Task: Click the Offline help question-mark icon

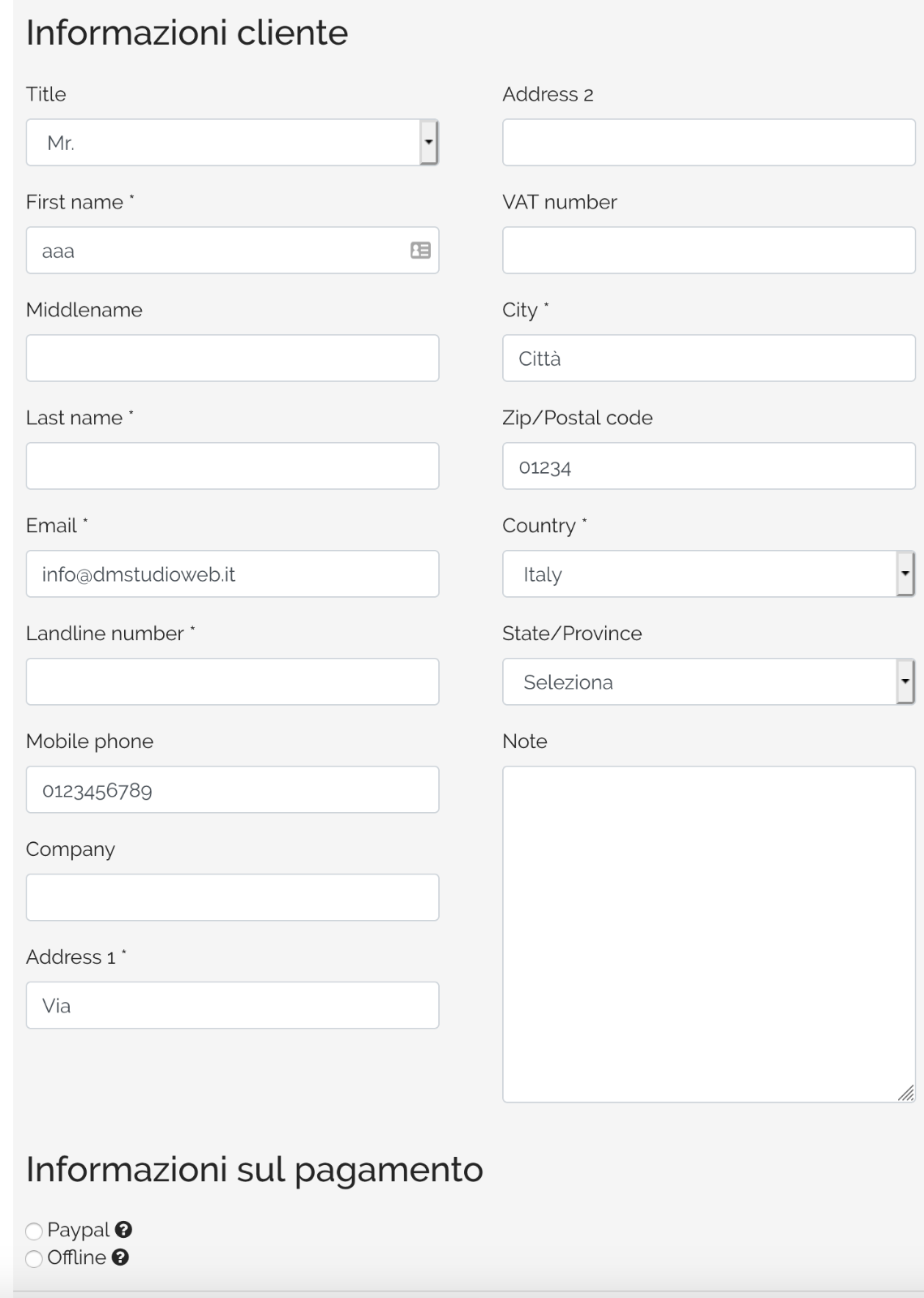Action: coord(120,1257)
